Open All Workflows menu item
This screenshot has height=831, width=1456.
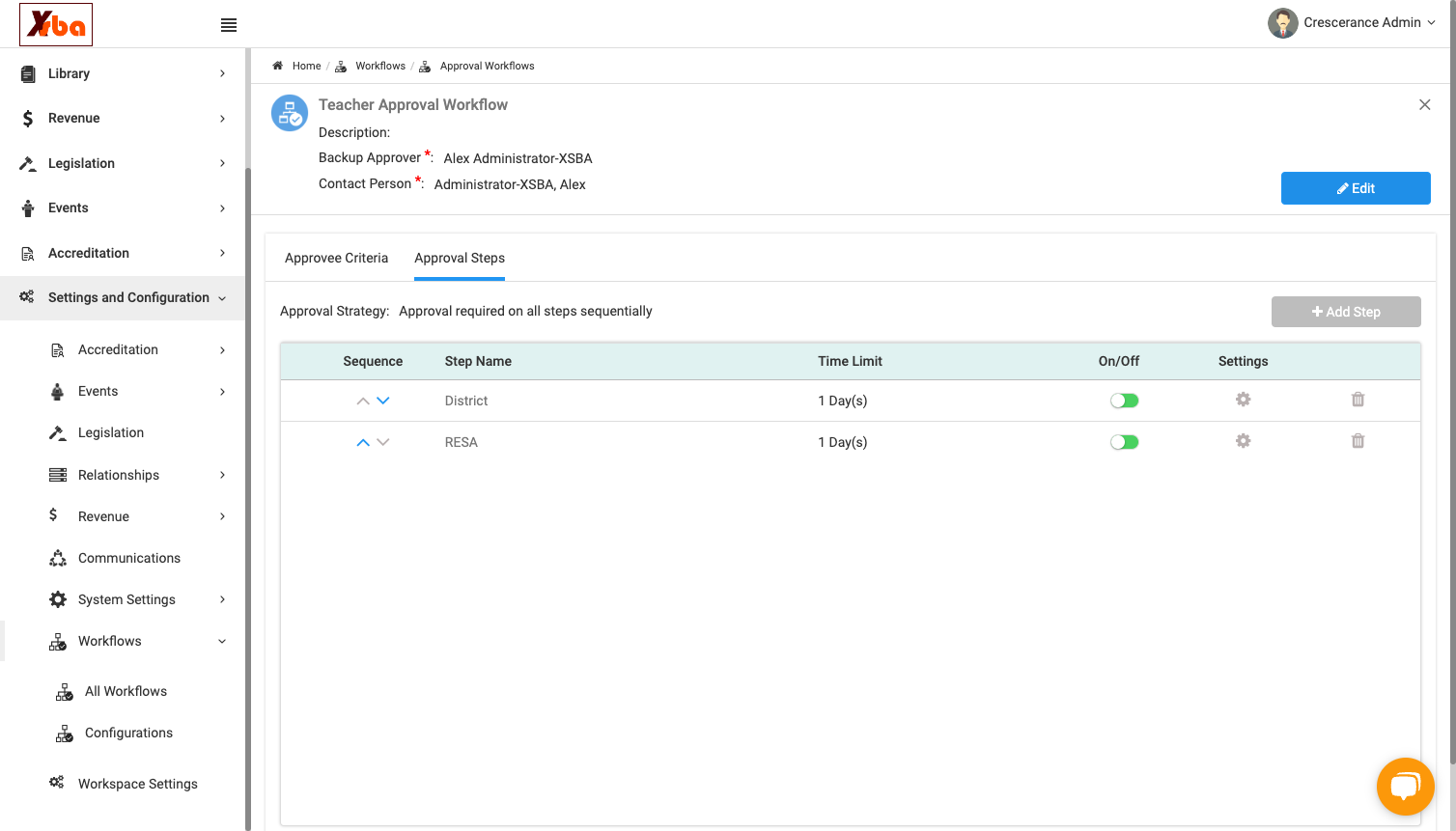(126, 691)
